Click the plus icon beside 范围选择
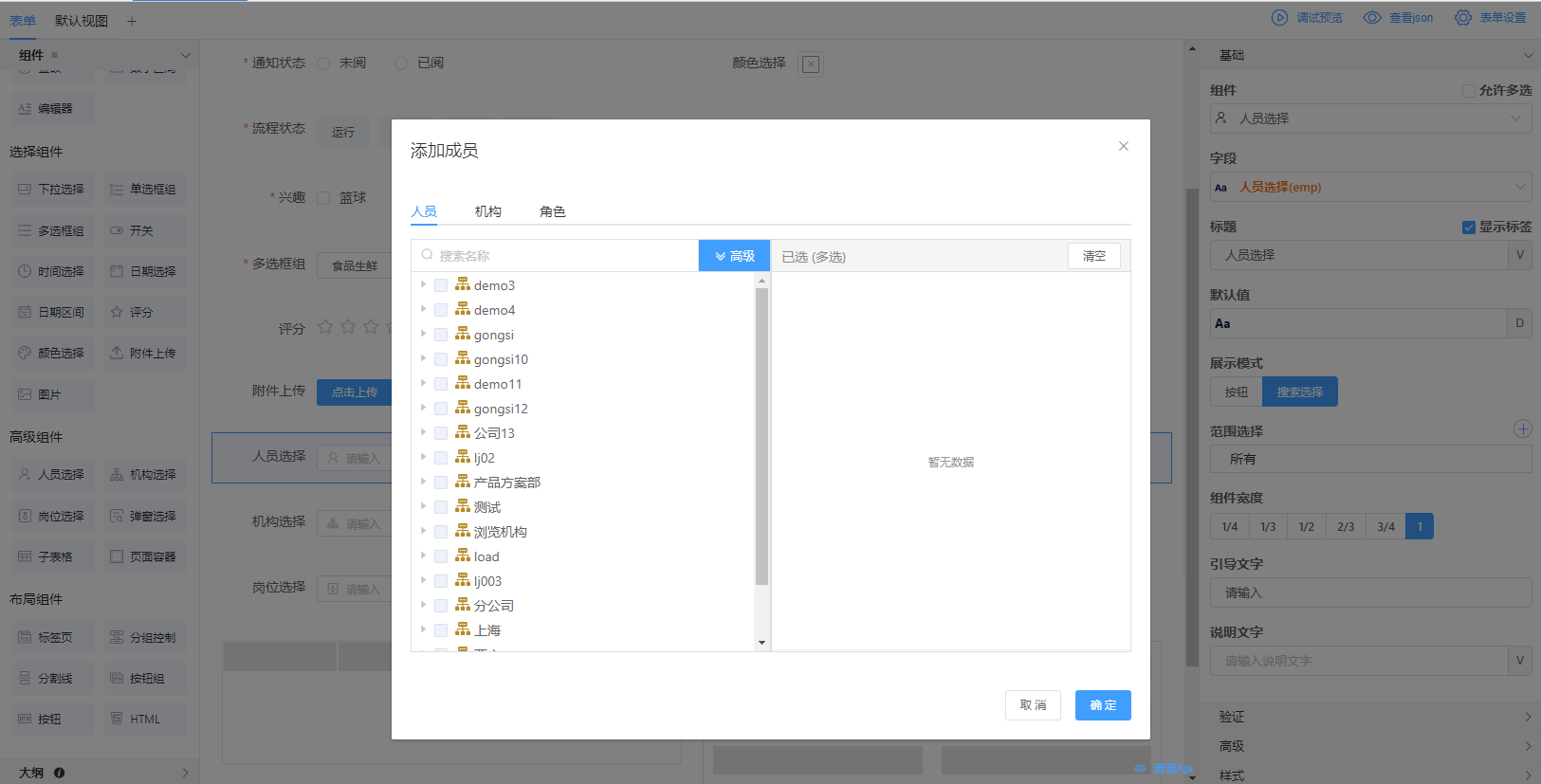1541x784 pixels. 1522,429
